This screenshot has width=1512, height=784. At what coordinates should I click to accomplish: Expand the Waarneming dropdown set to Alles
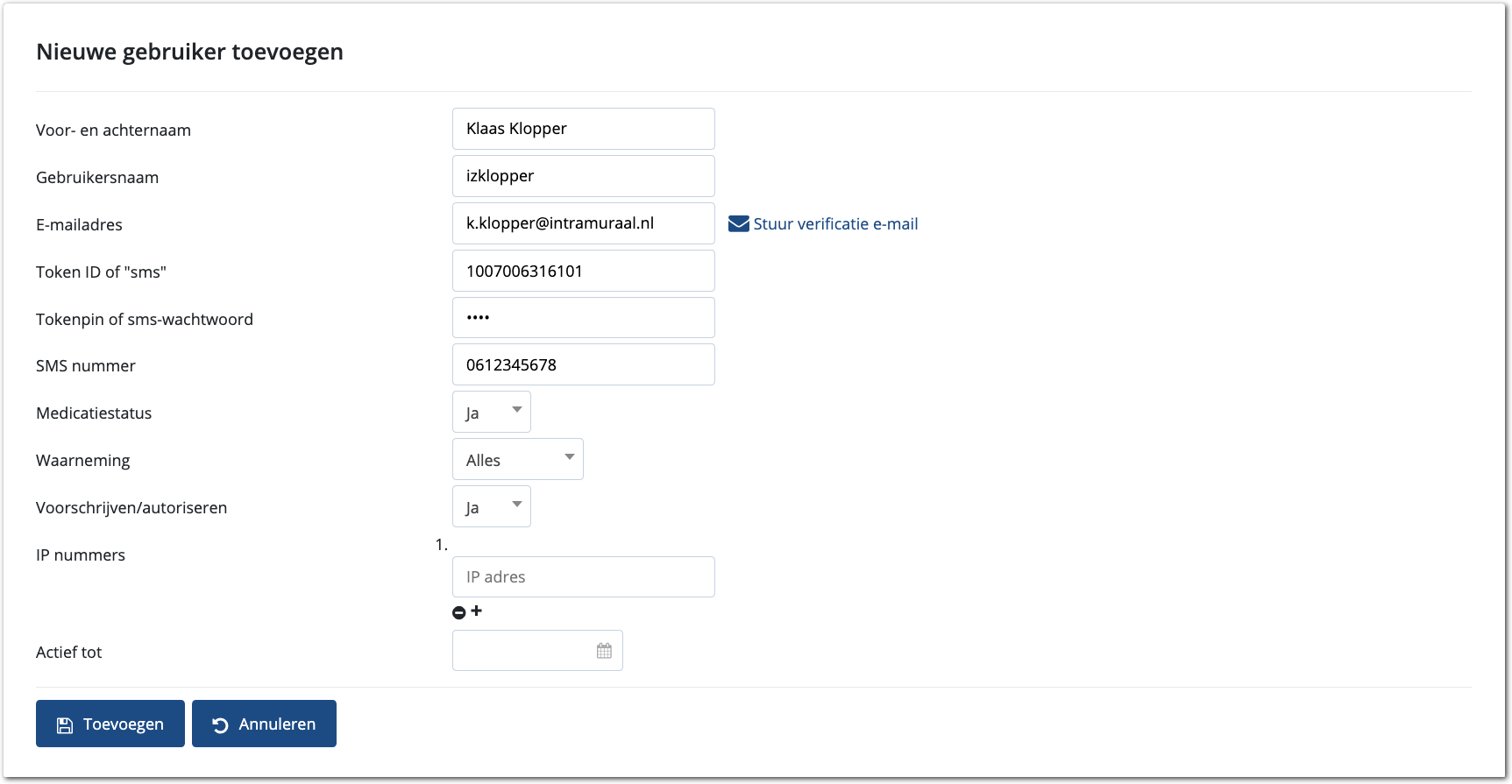click(517, 459)
